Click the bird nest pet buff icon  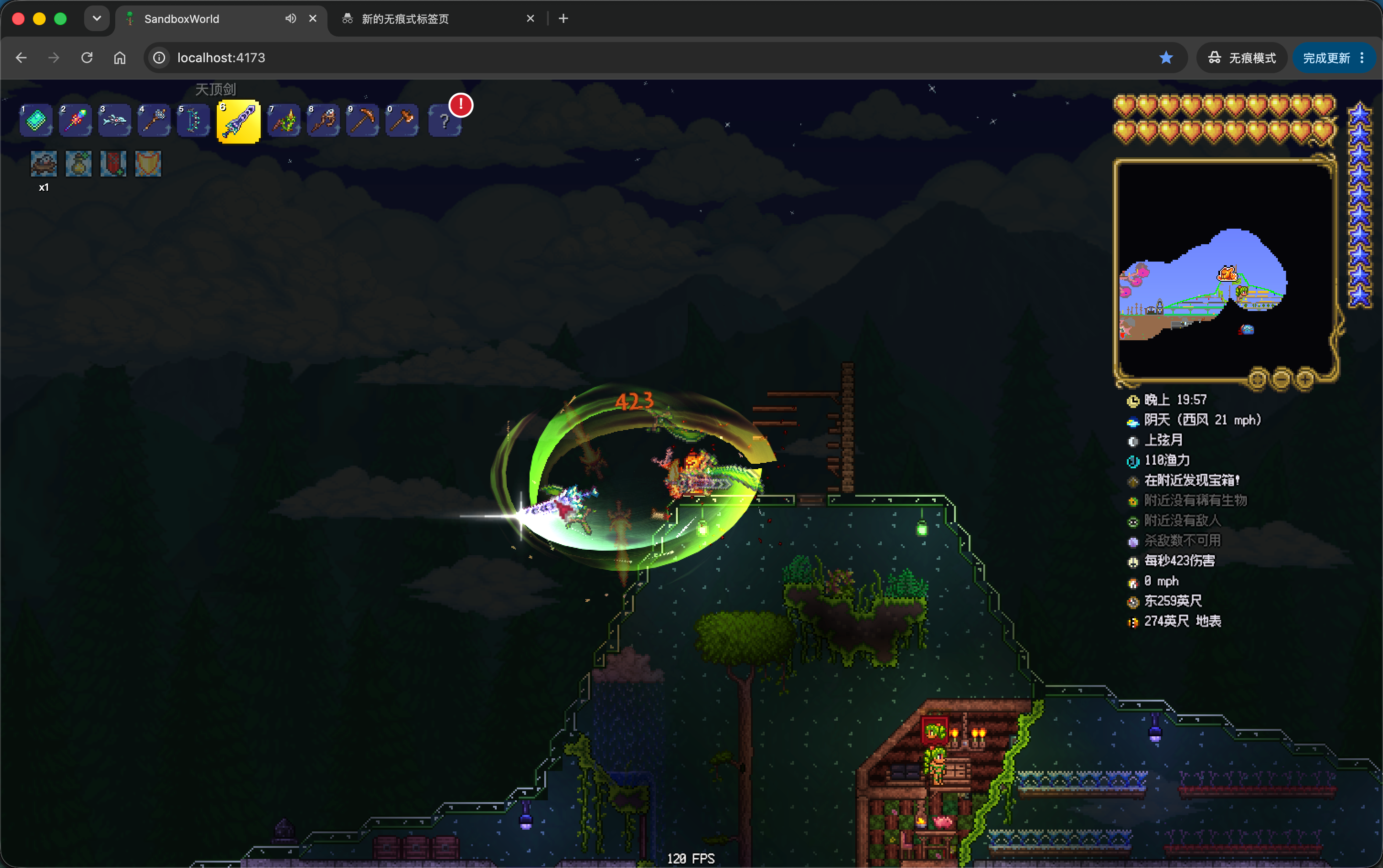tap(43, 164)
